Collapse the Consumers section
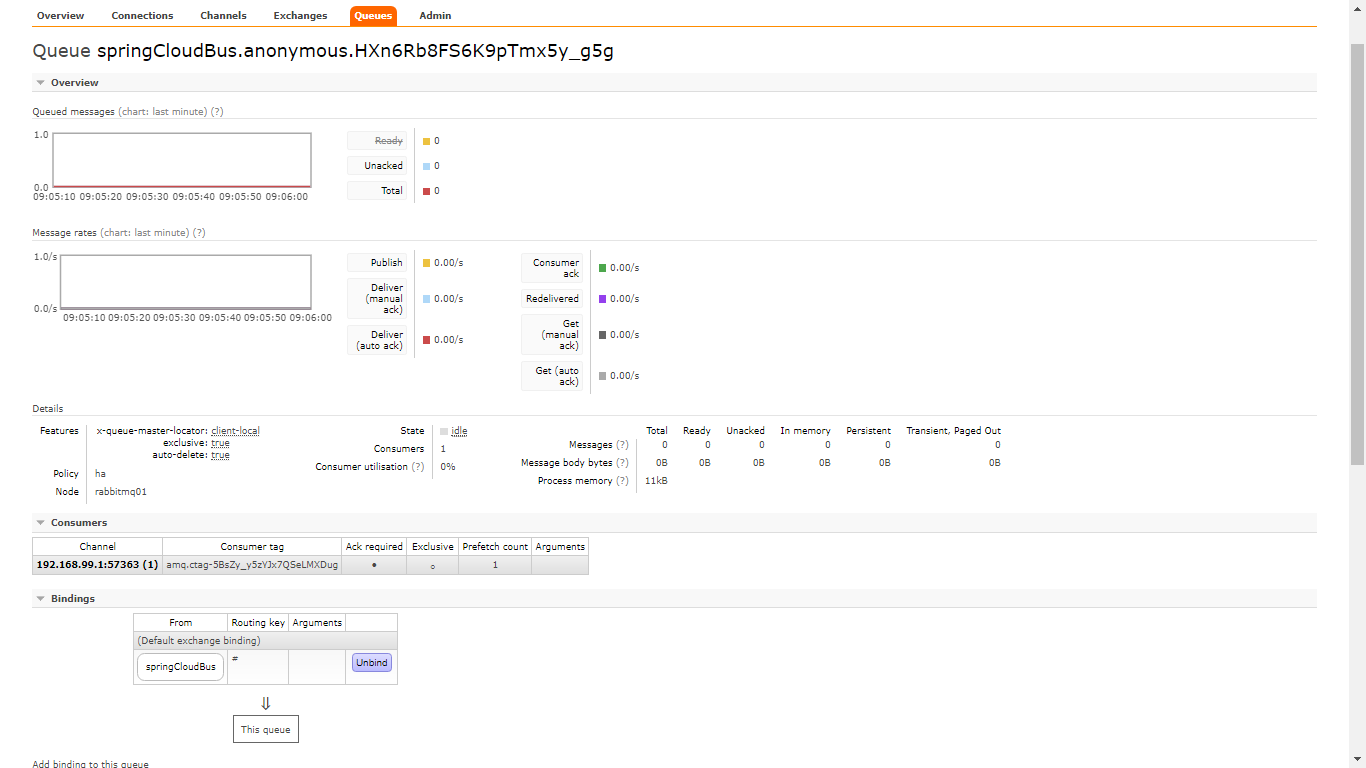Viewport: 1366px width, 768px height. [674, 523]
